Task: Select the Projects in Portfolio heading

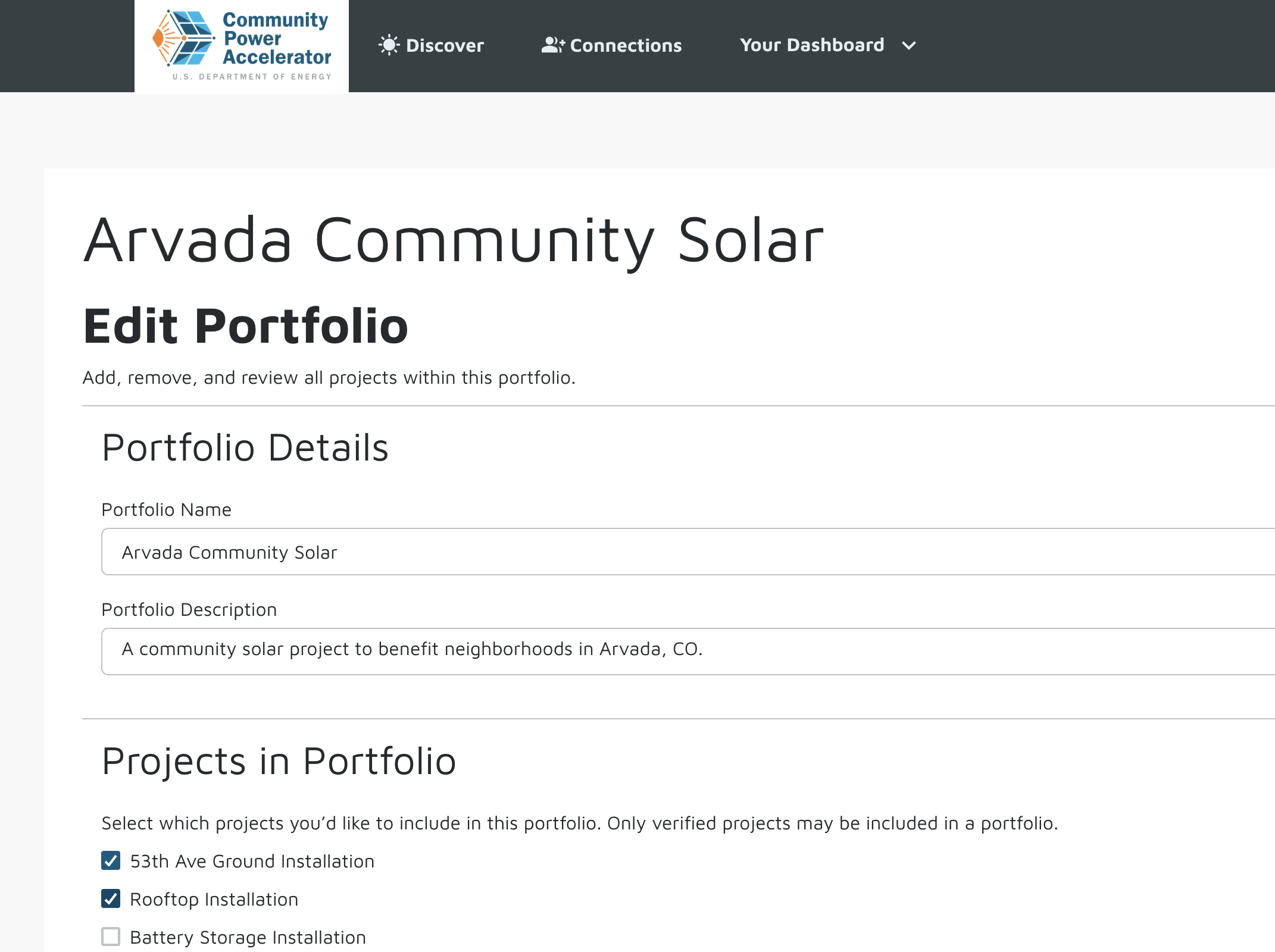Action: [279, 761]
